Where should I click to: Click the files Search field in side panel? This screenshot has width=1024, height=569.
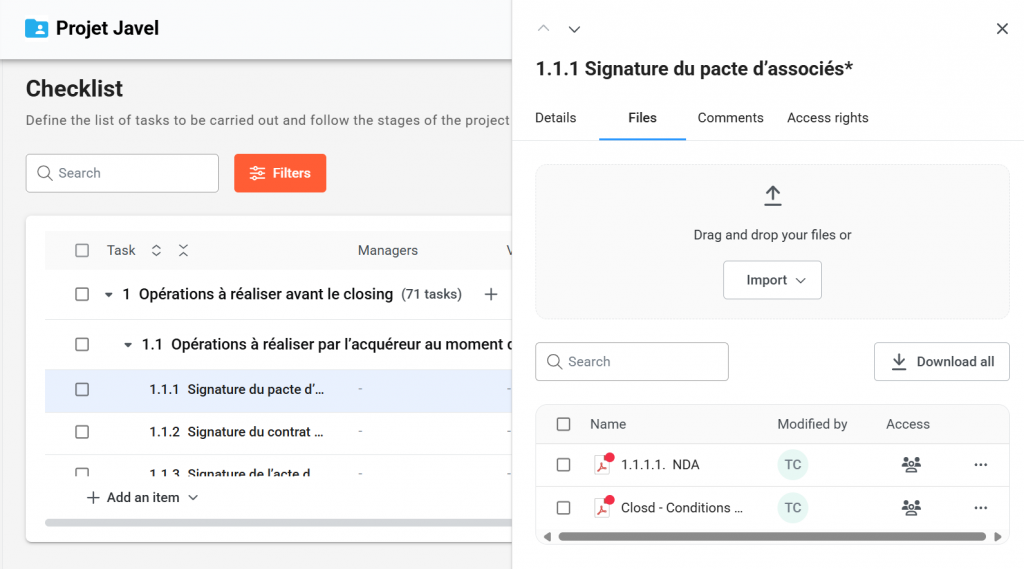pos(632,362)
